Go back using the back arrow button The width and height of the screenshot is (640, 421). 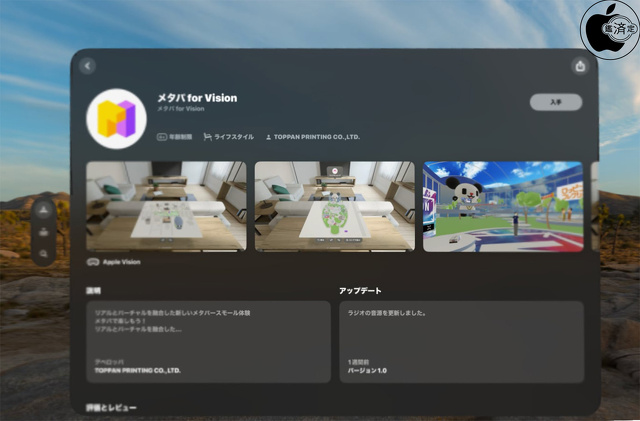click(x=87, y=66)
